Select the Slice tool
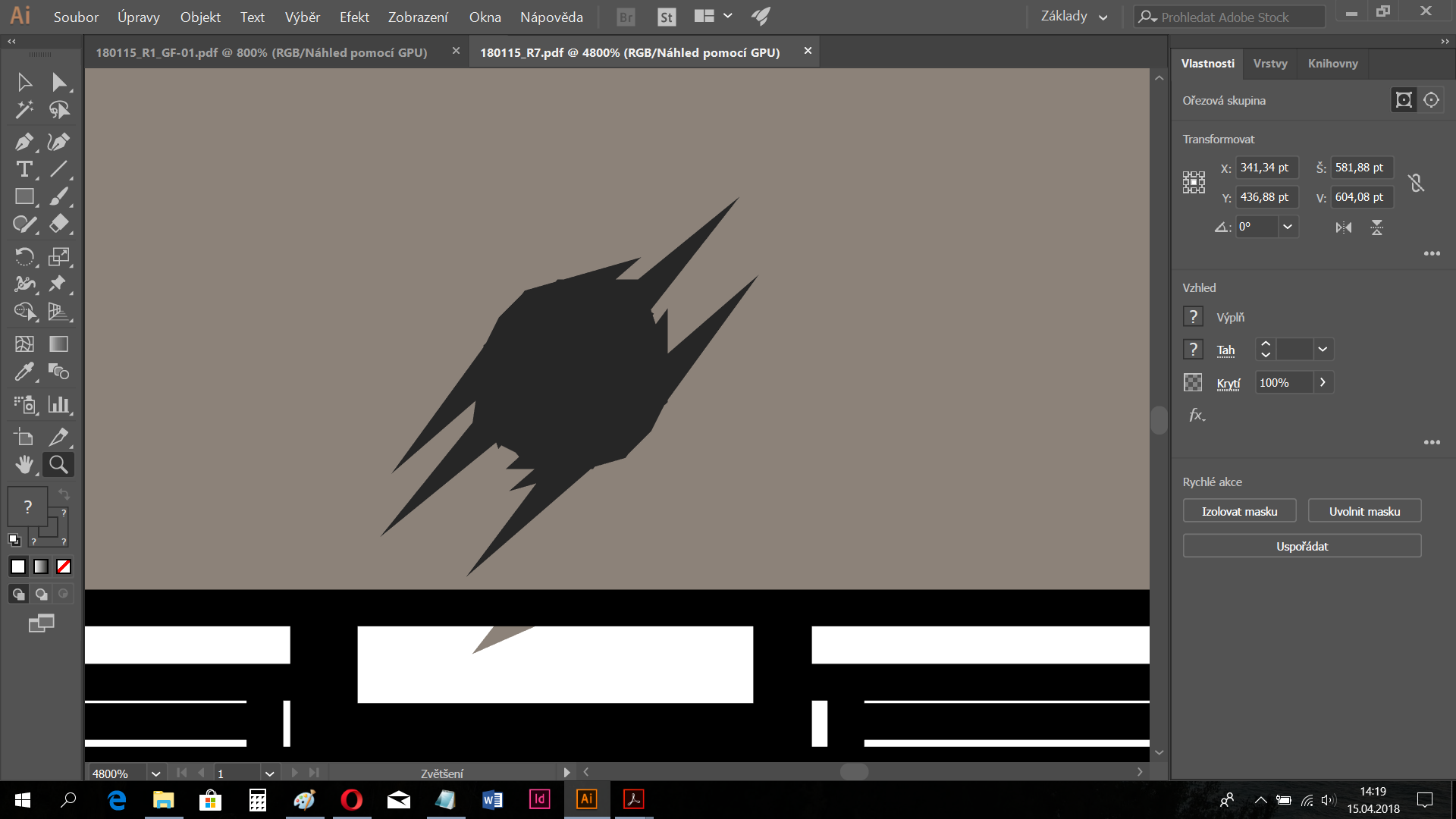The height and width of the screenshot is (819, 1456). (59, 437)
